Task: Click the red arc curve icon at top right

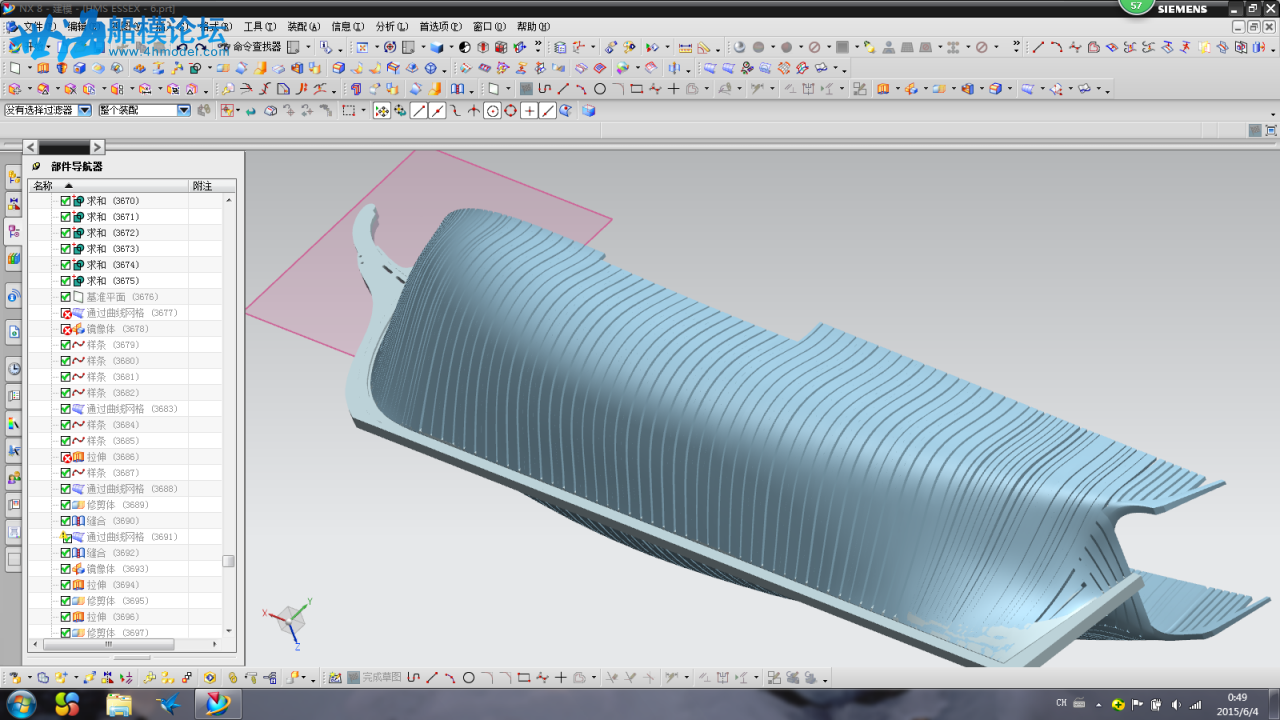Action: [1056, 46]
